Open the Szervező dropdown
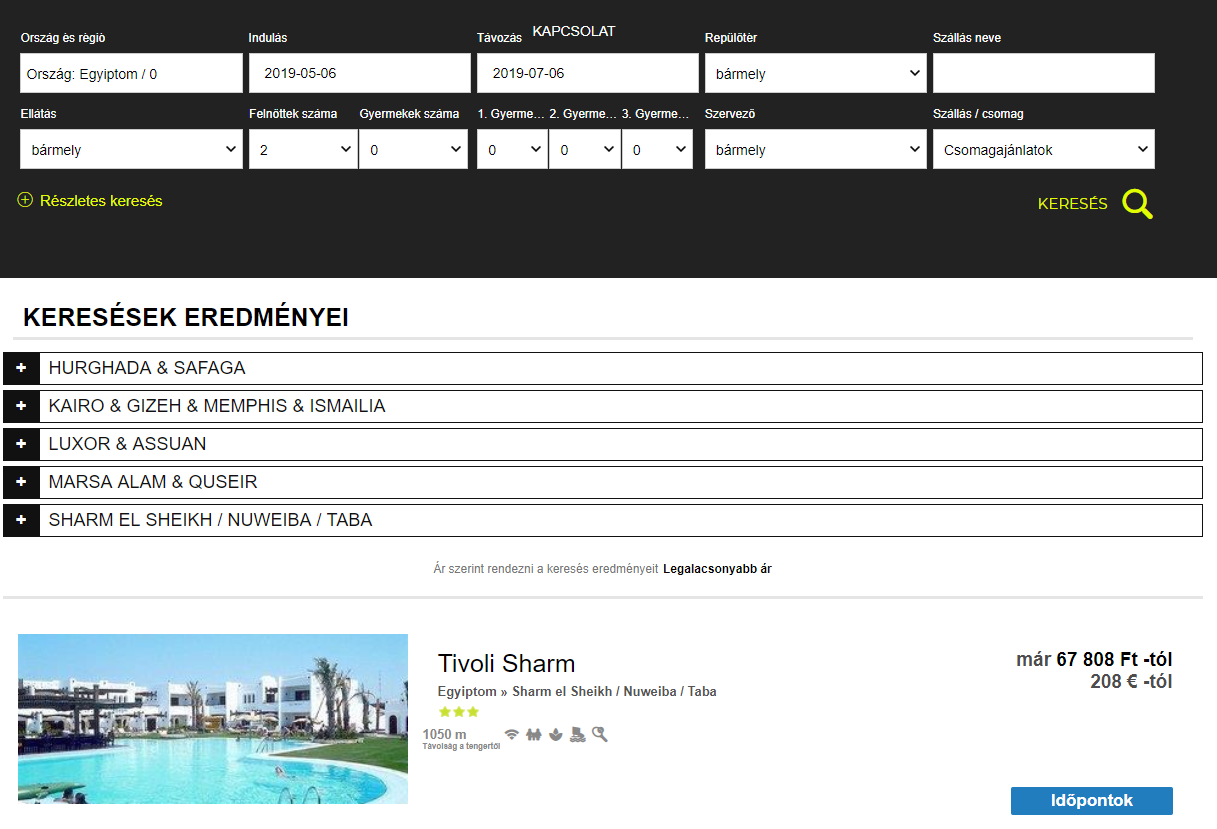Screen dimensions: 1217x829 click(816, 149)
